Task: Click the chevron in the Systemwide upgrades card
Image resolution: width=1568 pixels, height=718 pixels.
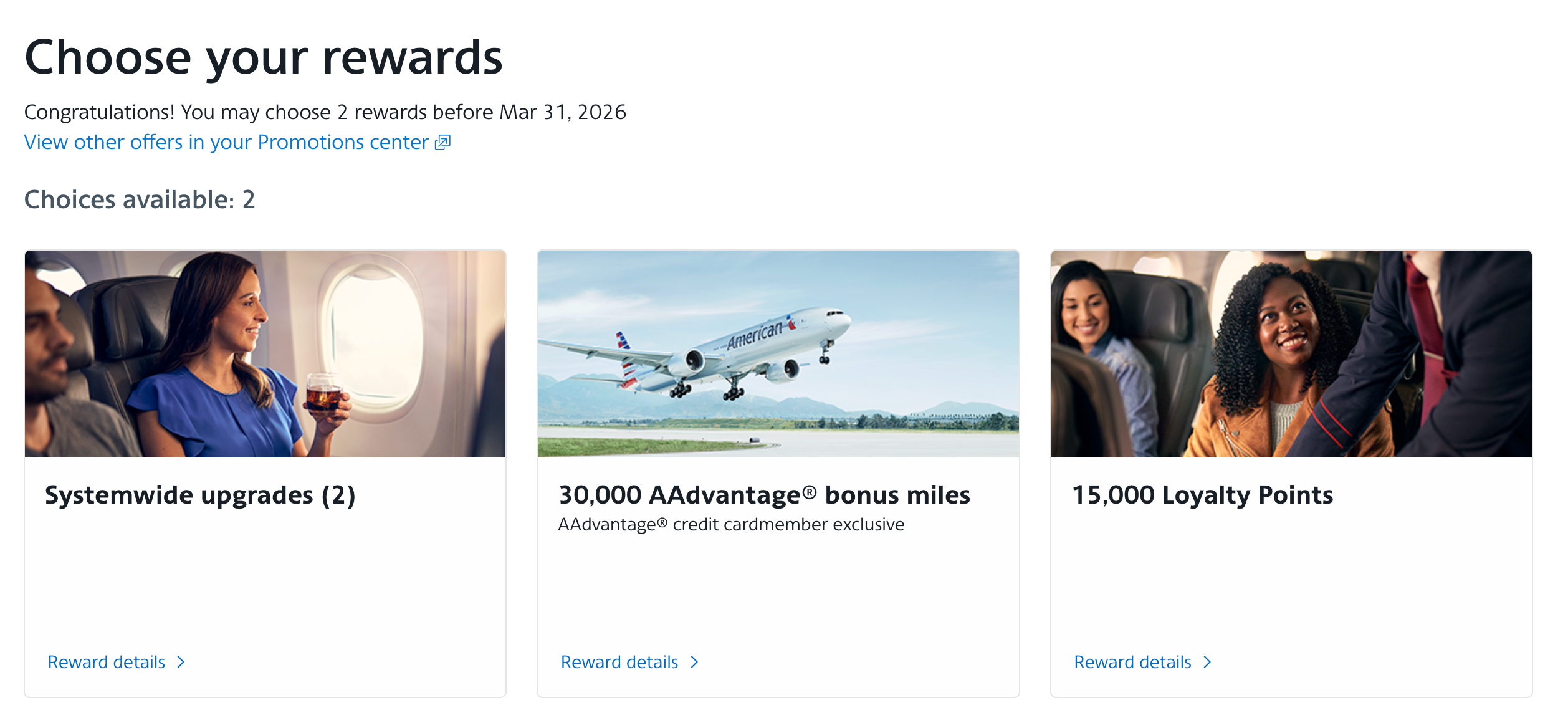Action: pyautogui.click(x=181, y=662)
